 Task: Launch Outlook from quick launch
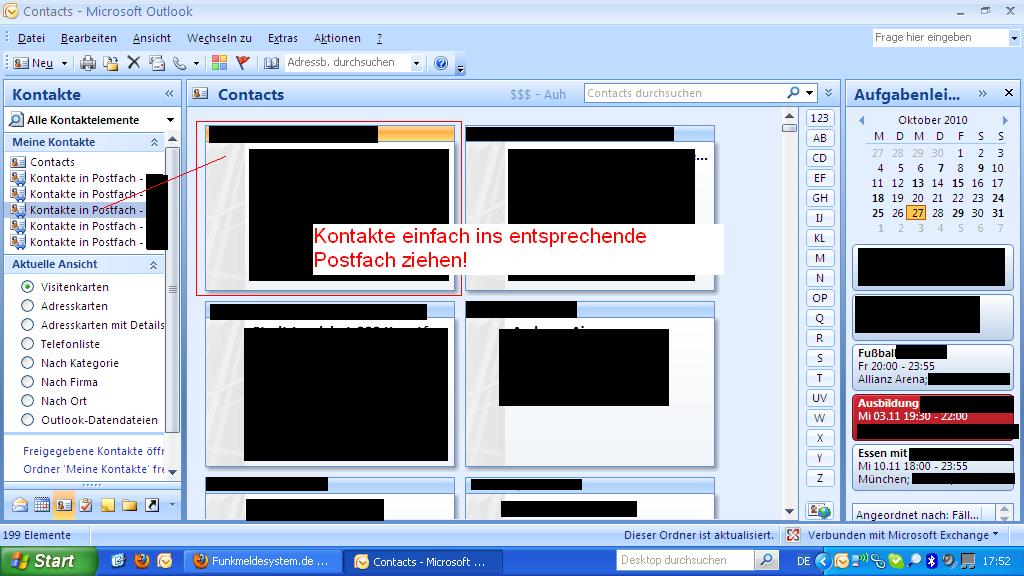(x=165, y=561)
